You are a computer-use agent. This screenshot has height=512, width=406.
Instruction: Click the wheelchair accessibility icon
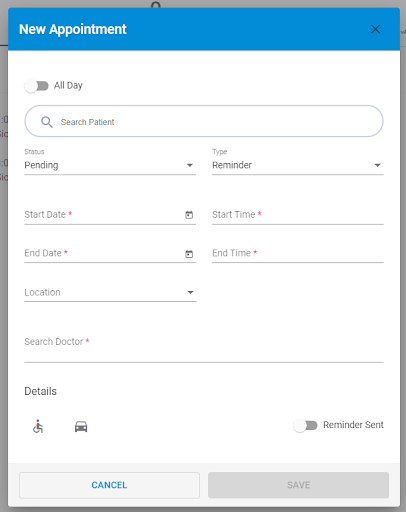pos(38,426)
